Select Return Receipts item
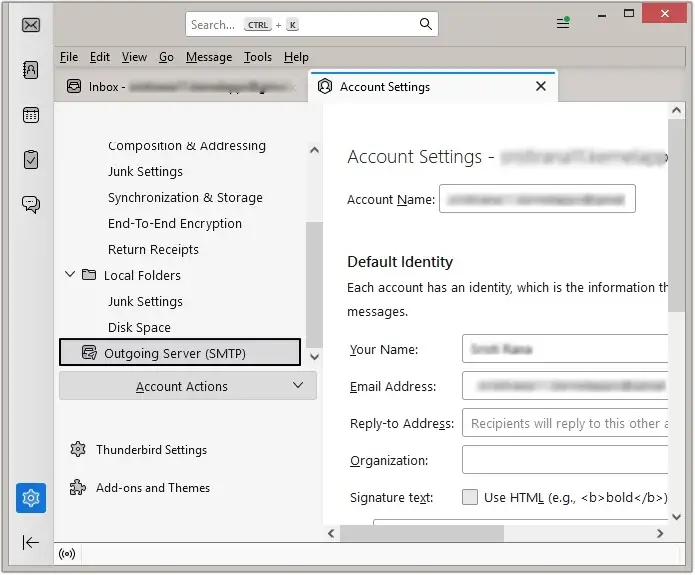Image resolution: width=695 pixels, height=575 pixels. pos(153,249)
